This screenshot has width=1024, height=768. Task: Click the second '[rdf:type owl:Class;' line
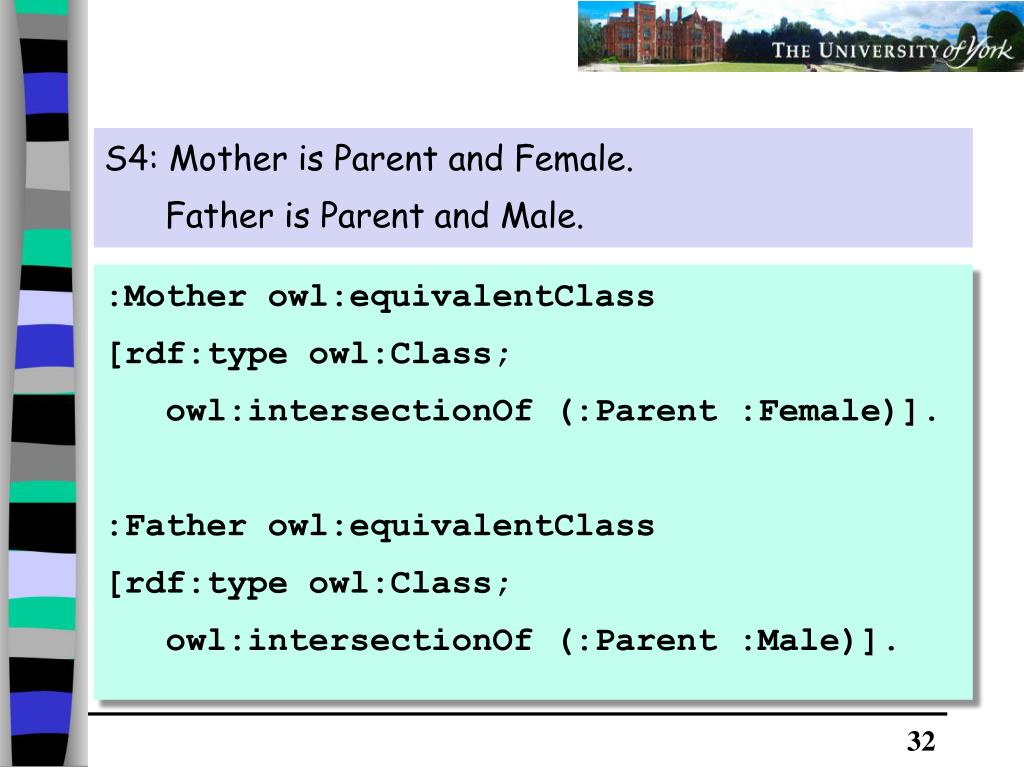pyautogui.click(x=309, y=584)
